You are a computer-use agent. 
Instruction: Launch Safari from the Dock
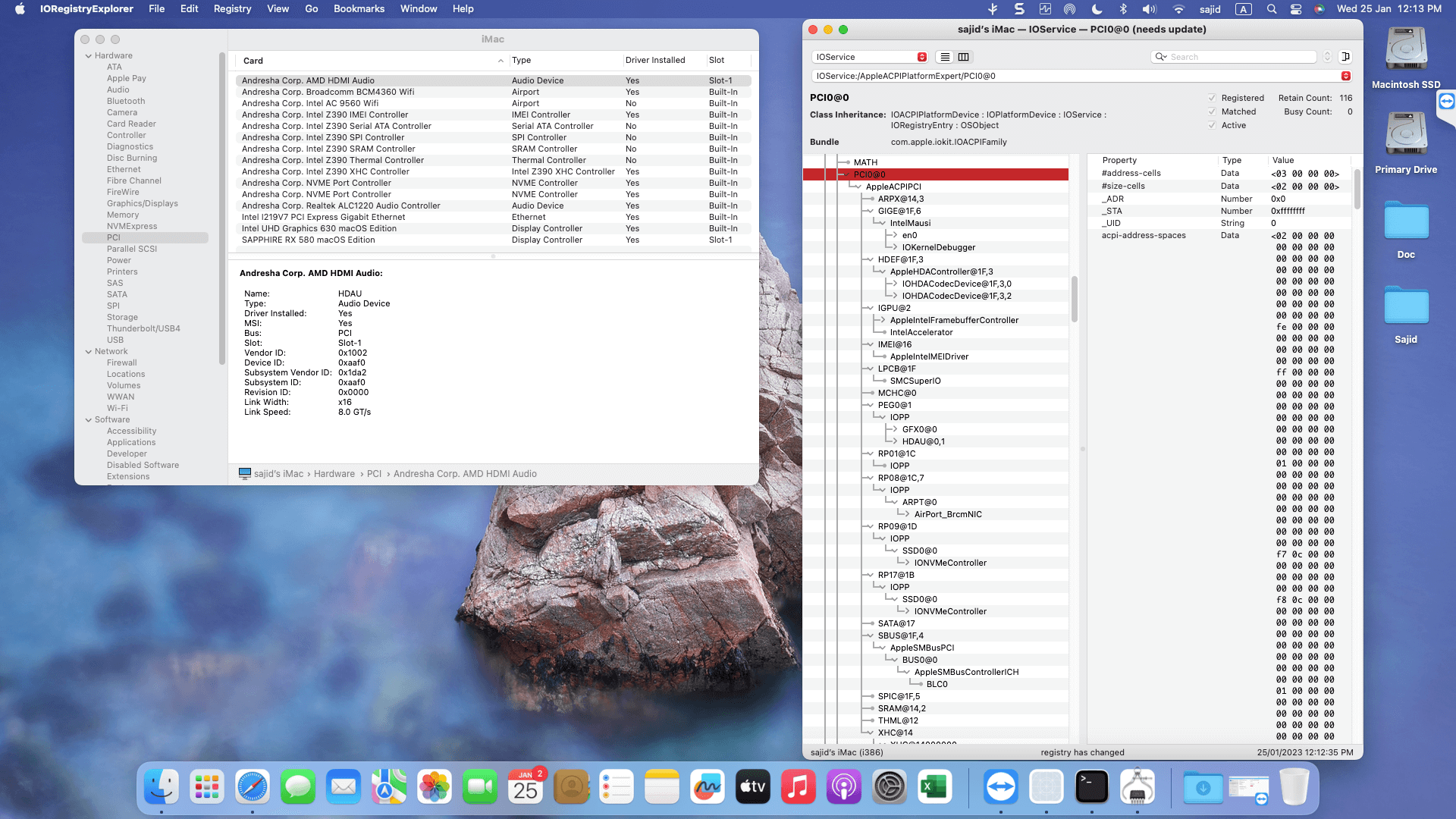click(253, 787)
